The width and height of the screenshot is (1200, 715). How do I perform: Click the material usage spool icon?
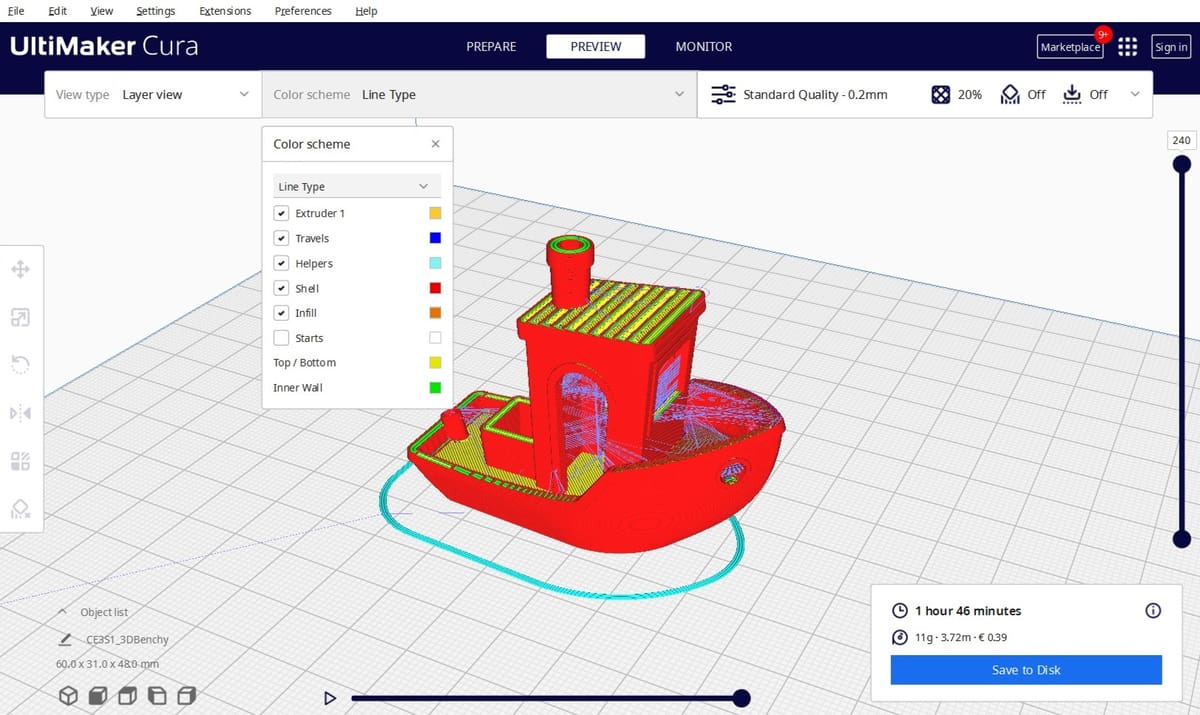pyautogui.click(x=899, y=637)
